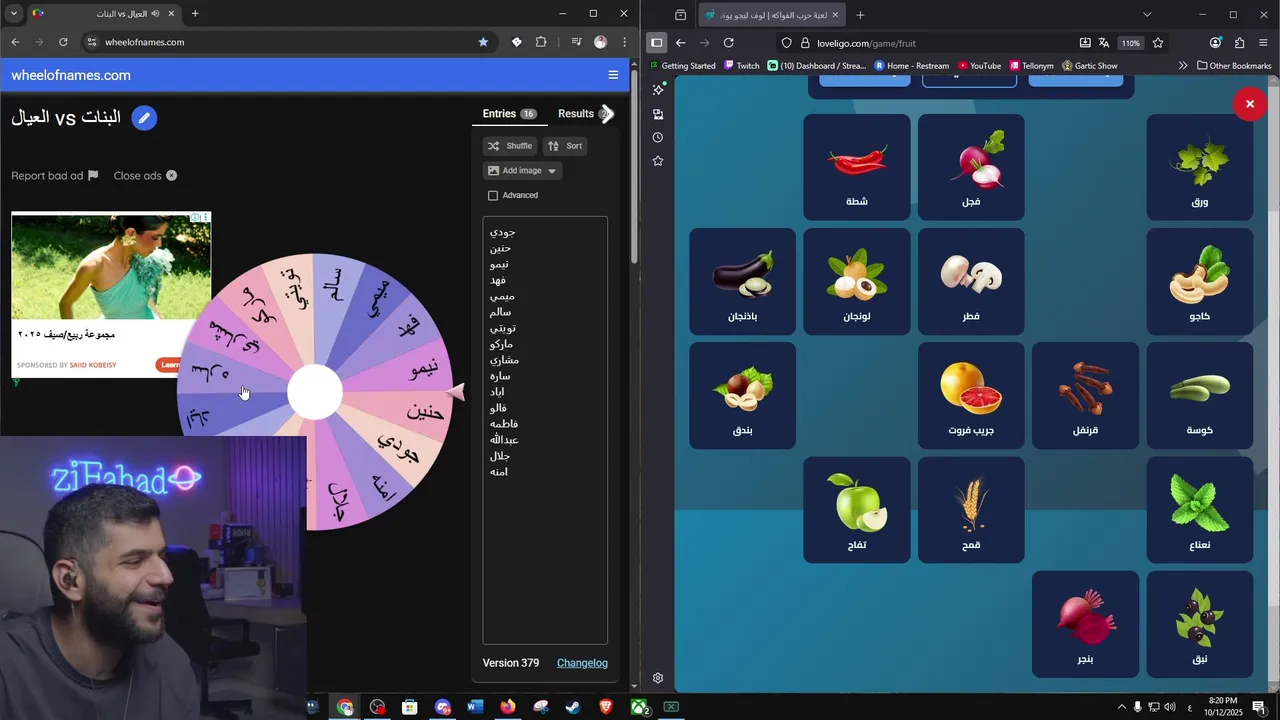The image size is (1280, 720).
Task: Select the قمح wheat card
Action: tap(971, 510)
